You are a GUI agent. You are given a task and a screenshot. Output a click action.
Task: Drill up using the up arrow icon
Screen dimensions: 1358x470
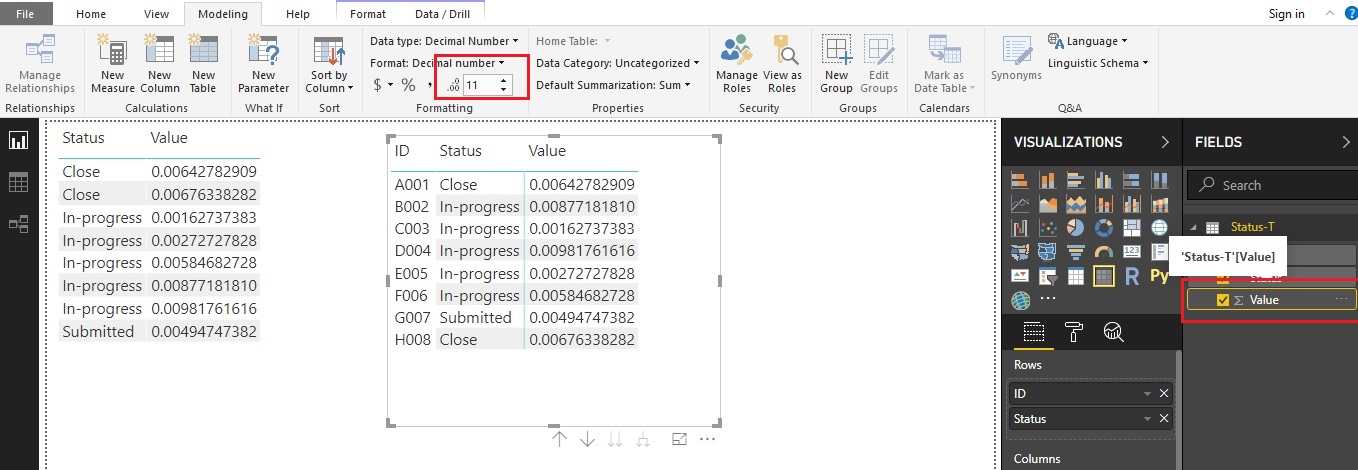click(559, 439)
